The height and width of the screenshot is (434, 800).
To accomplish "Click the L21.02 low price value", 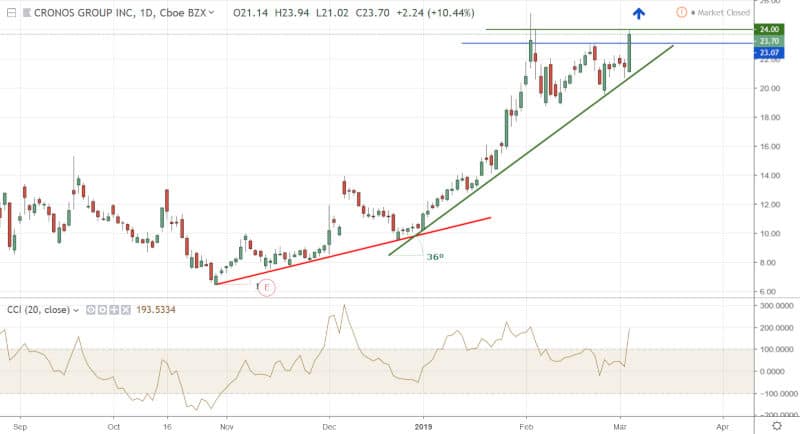I will [x=332, y=13].
